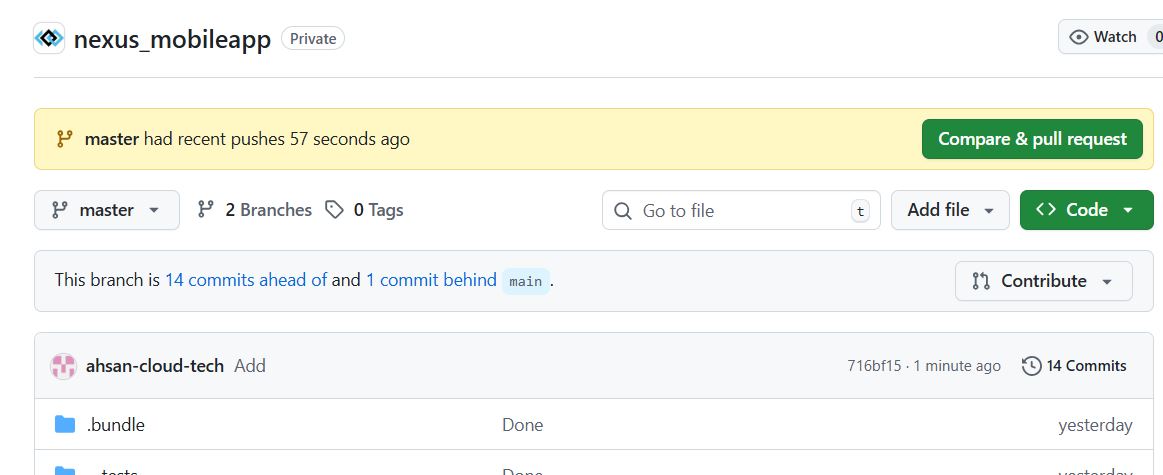View the 716bf15 commit hash link
1163x475 pixels.
tap(871, 366)
